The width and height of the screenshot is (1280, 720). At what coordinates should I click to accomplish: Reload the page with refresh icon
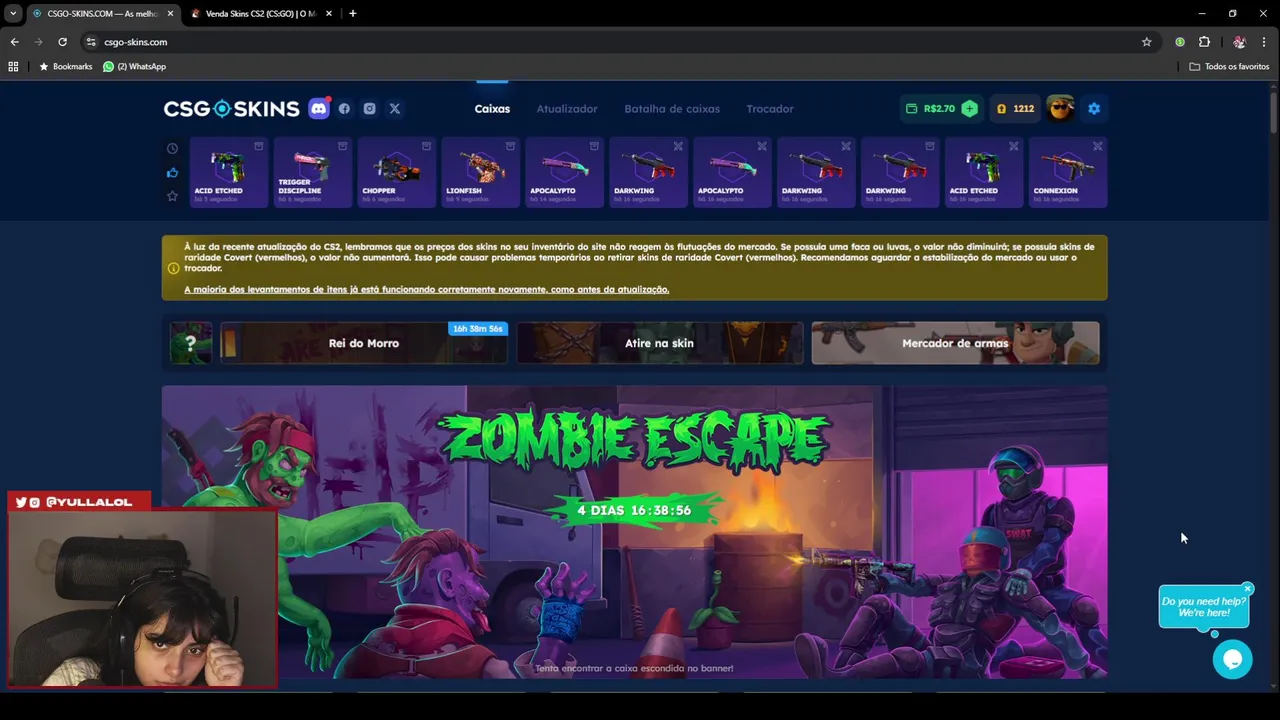[x=62, y=42]
